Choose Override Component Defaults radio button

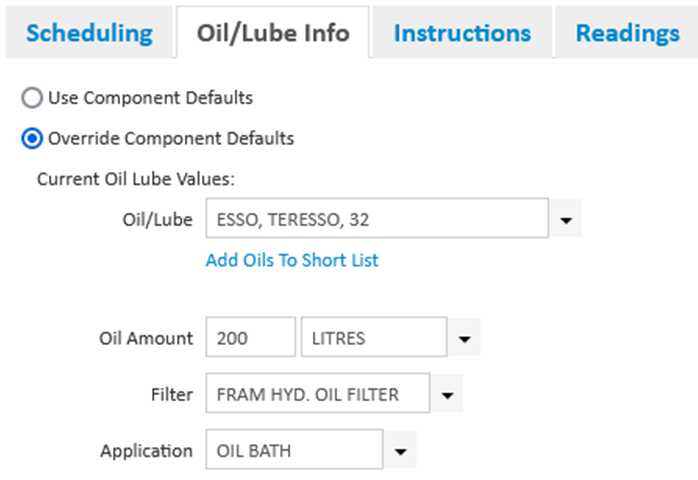(33, 138)
